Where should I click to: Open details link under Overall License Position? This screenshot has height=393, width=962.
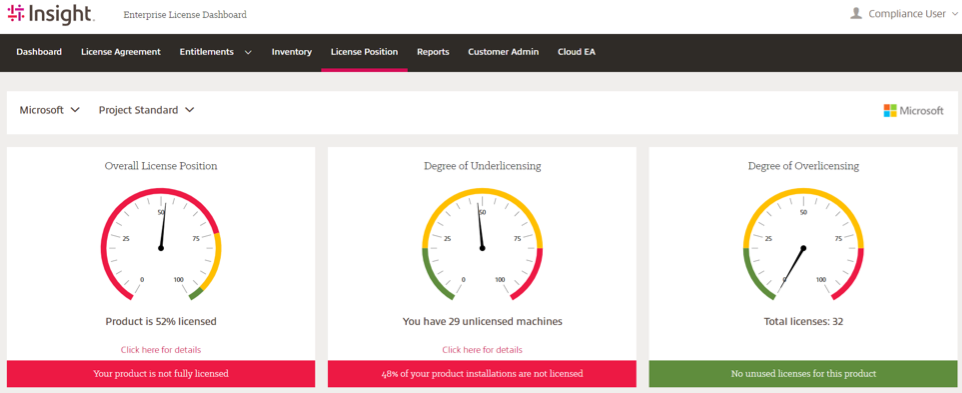[x=161, y=350]
